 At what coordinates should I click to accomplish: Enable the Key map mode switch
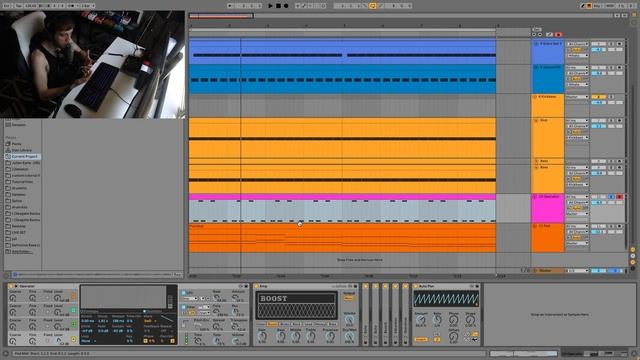(596, 6)
